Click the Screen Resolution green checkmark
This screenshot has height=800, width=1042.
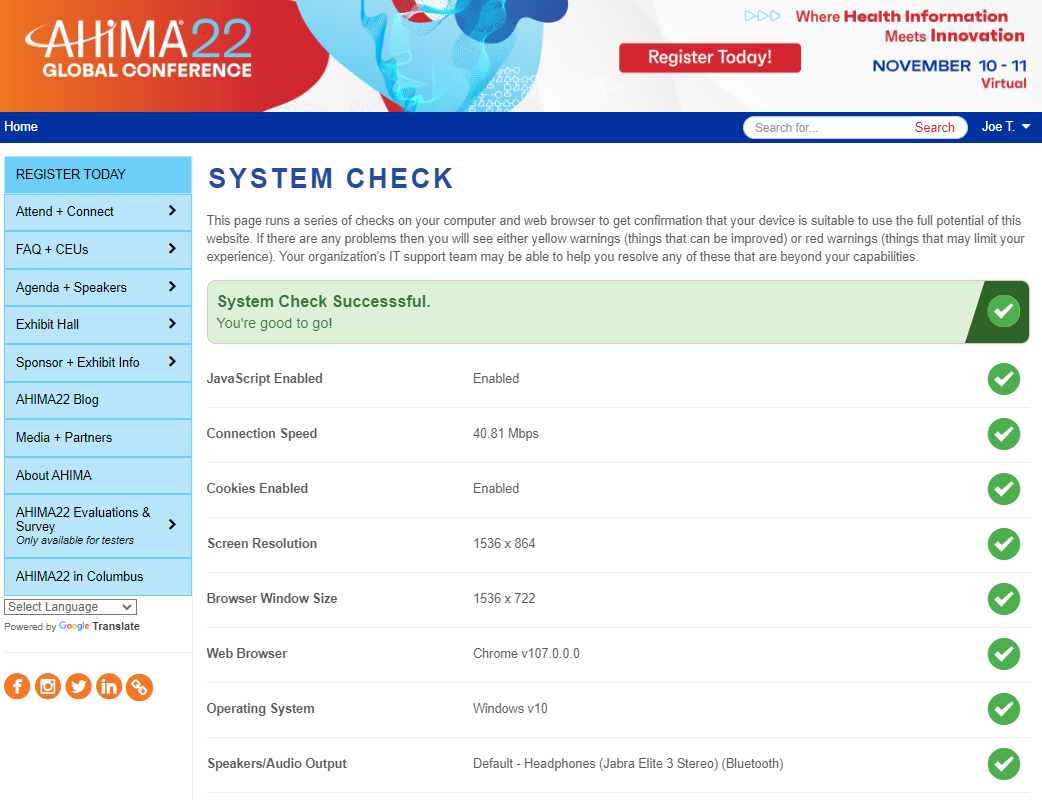(x=1003, y=544)
